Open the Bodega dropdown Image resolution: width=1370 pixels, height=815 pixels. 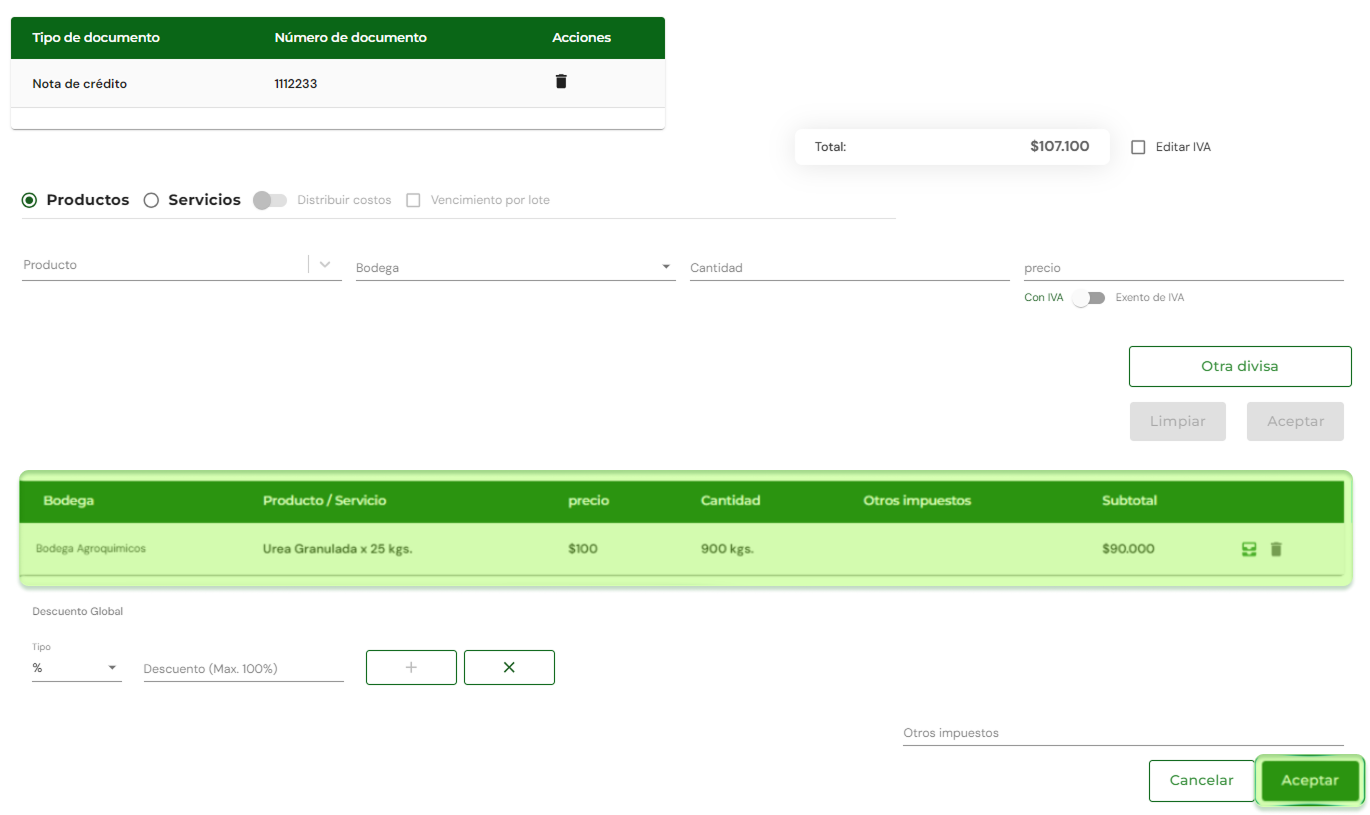(x=516, y=267)
